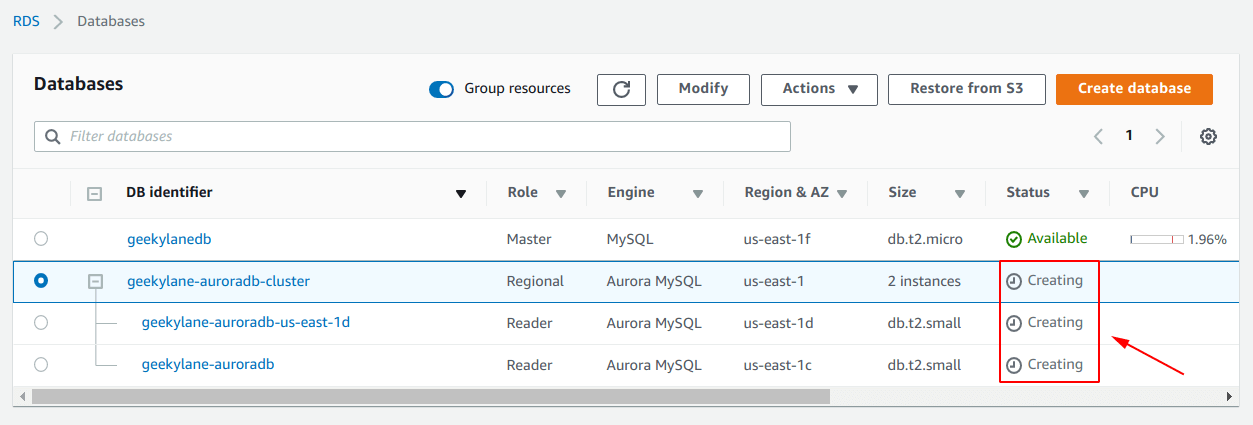The height and width of the screenshot is (425, 1253).
Task: Click the clock icon for geekylane-auroradb-cluster status
Action: 1014,281
